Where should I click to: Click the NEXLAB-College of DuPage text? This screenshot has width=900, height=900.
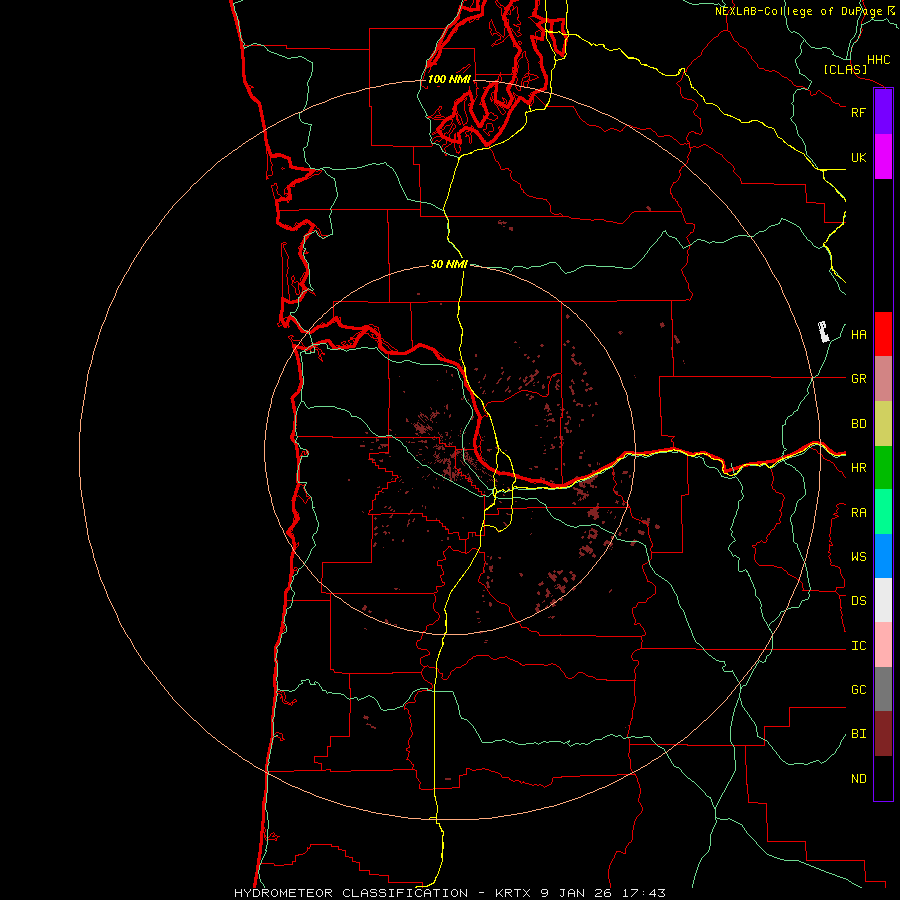click(x=798, y=11)
